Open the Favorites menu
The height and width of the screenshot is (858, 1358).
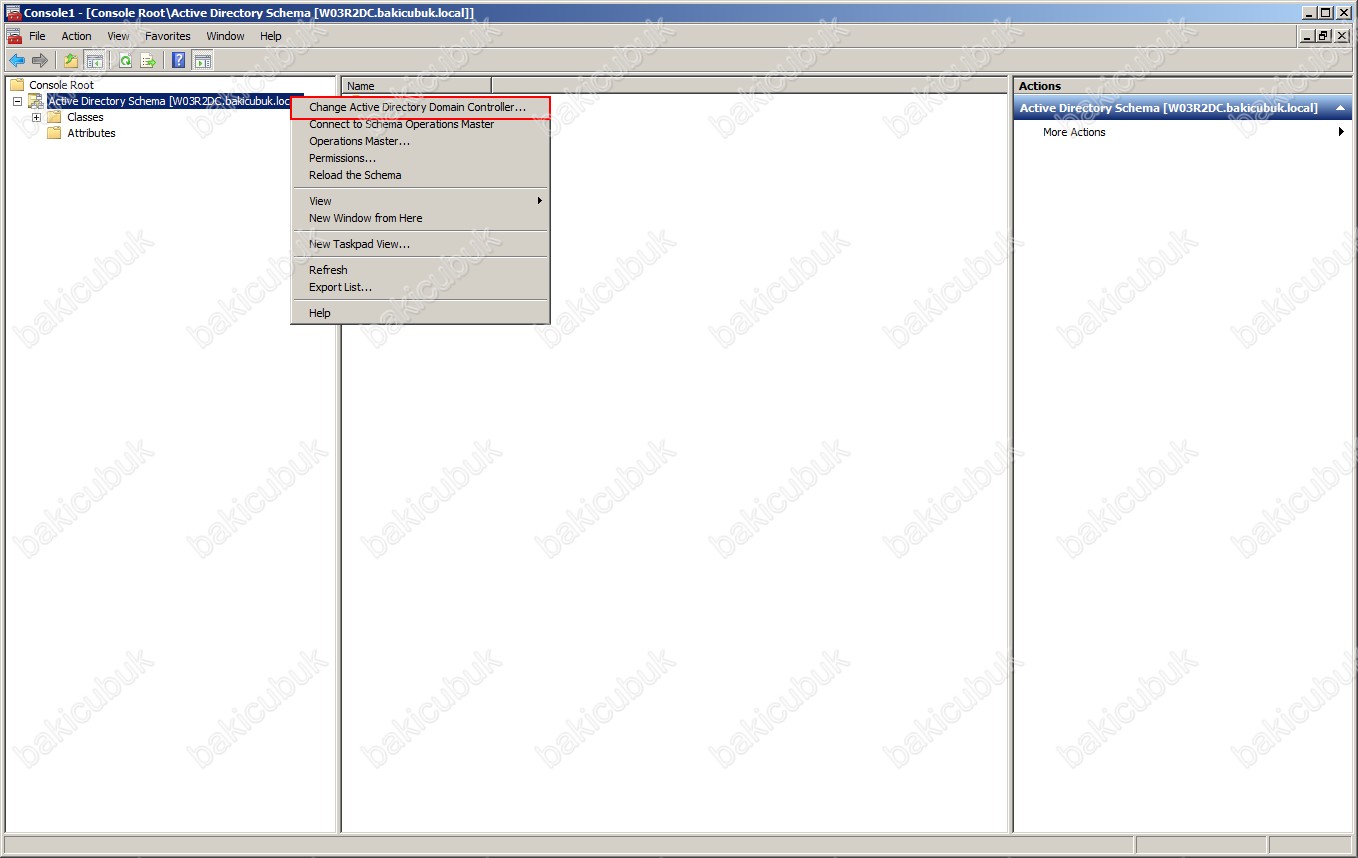coord(168,36)
